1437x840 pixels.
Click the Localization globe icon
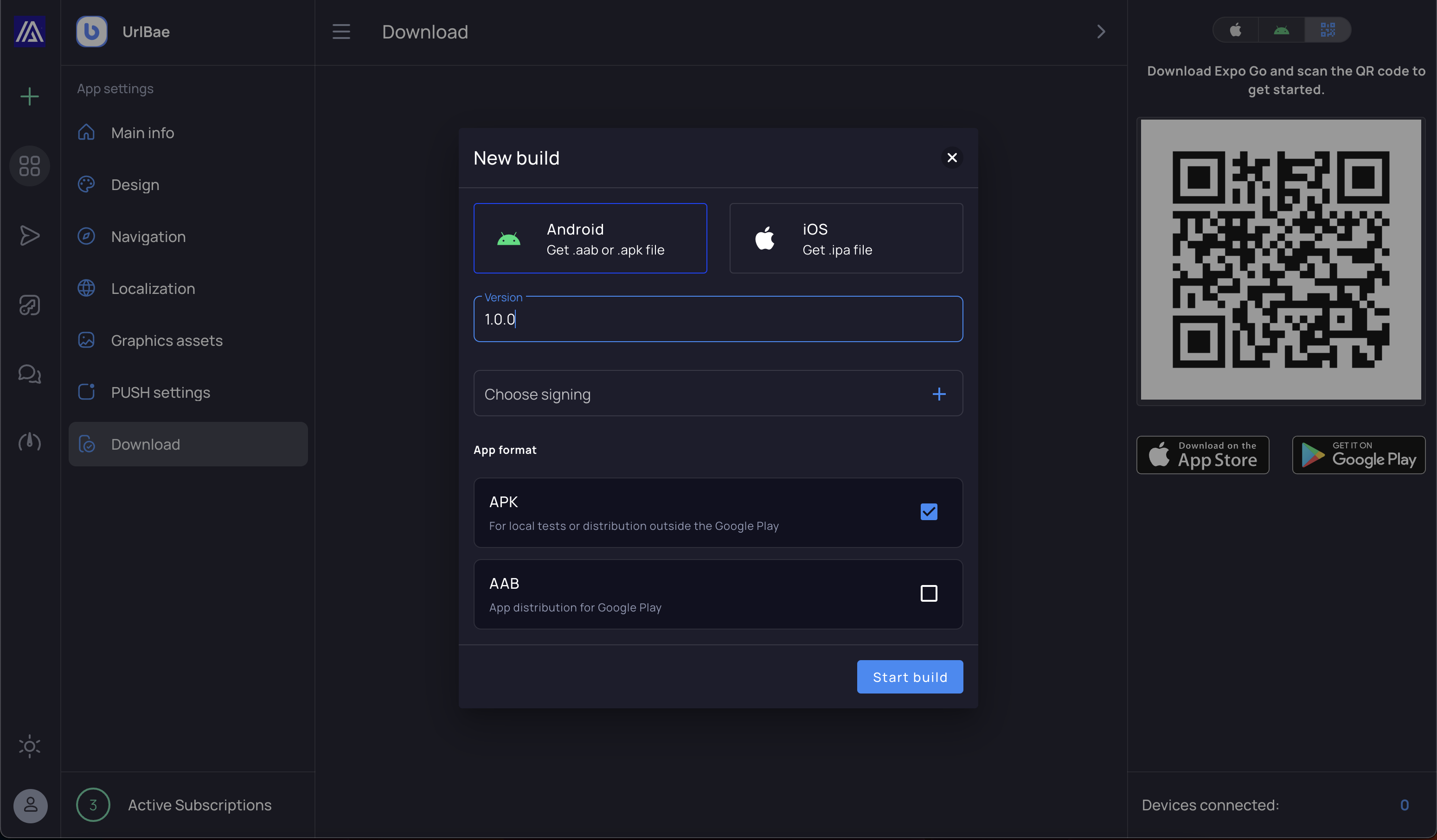pyautogui.click(x=86, y=288)
